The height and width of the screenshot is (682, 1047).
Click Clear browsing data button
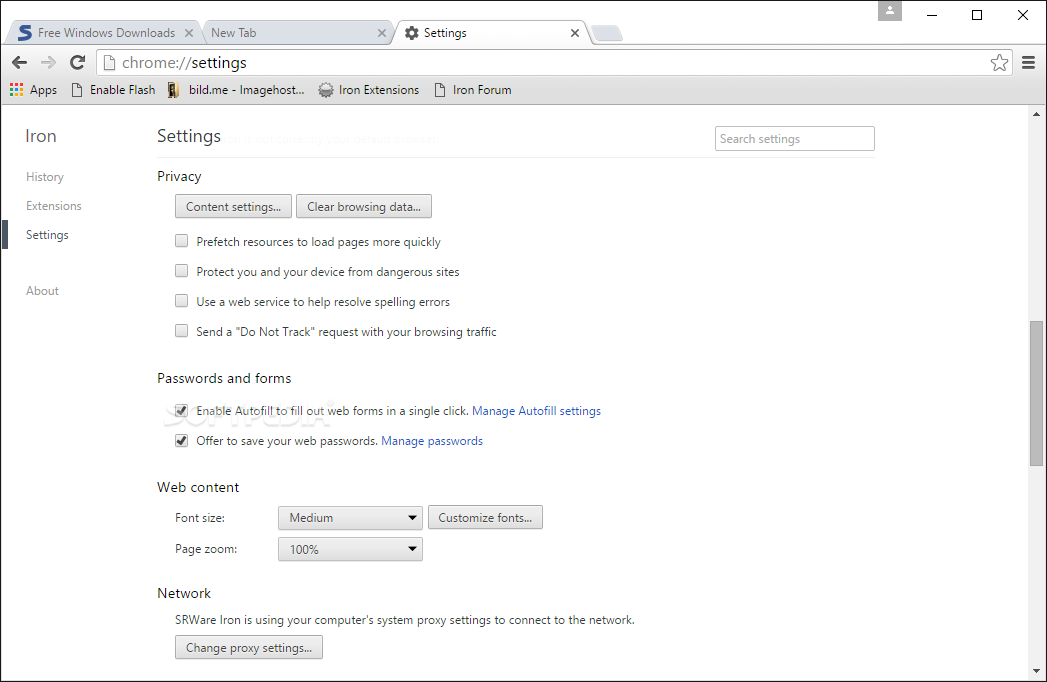(364, 206)
